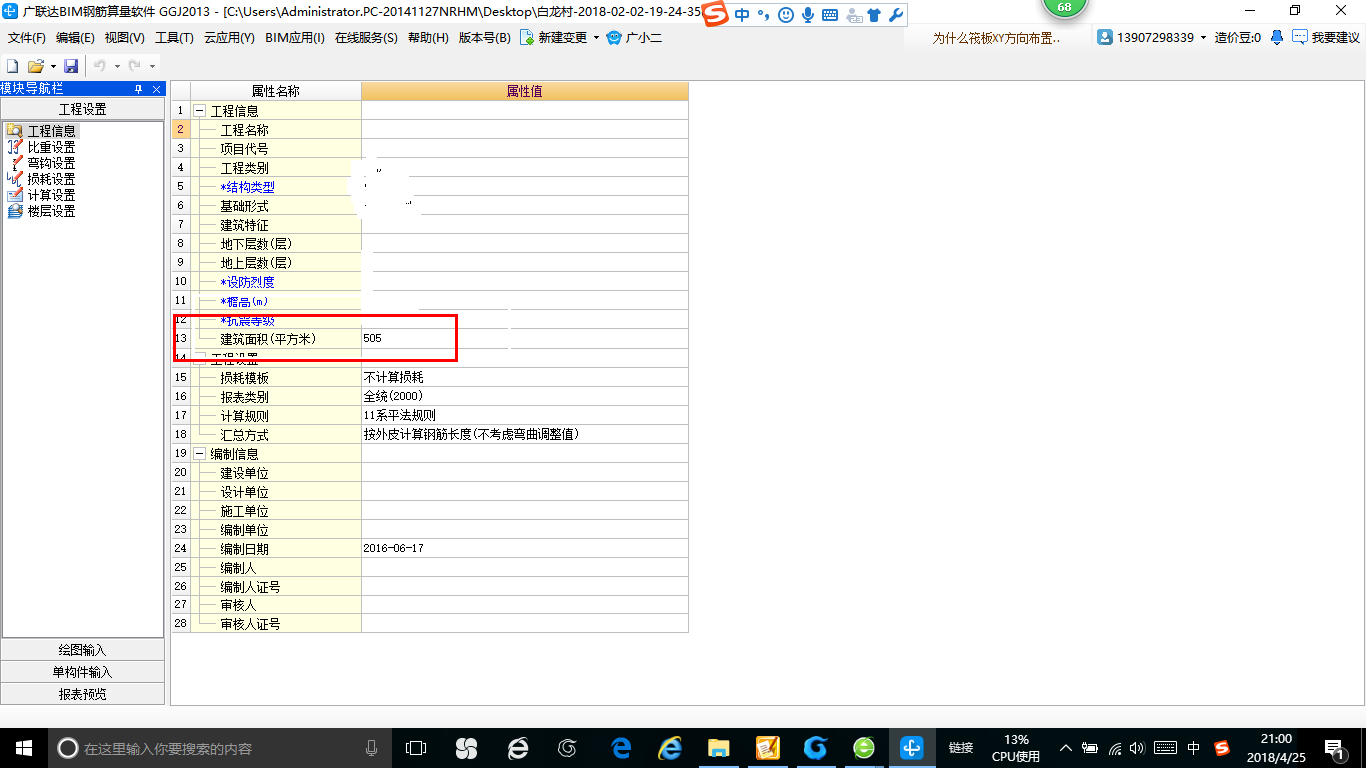The height and width of the screenshot is (768, 1366).
Task: Click the 计算规则 value 11系平法规则
Action: [525, 415]
